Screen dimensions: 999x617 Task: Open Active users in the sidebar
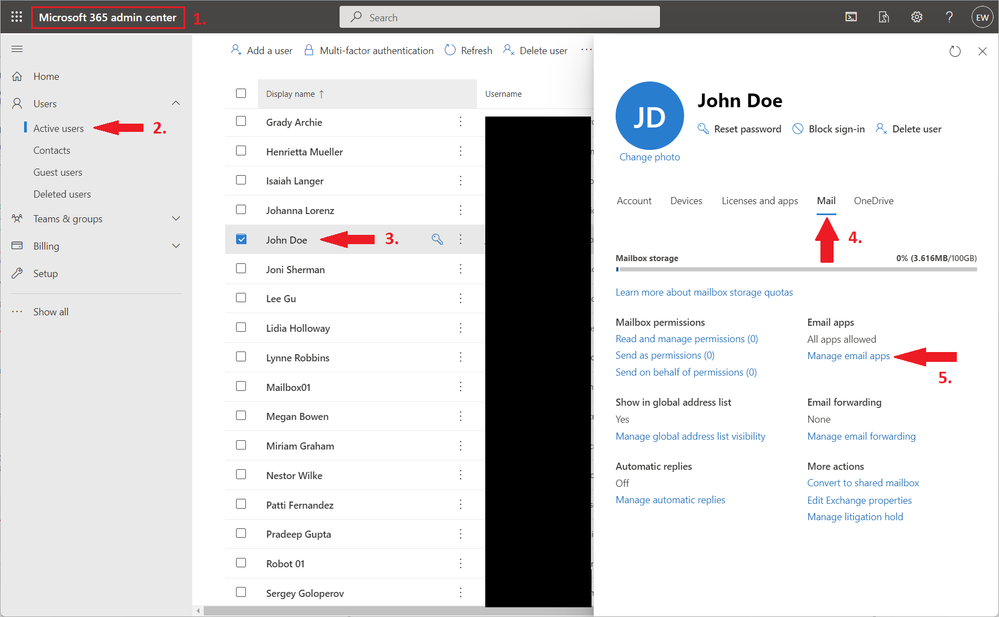(59, 128)
